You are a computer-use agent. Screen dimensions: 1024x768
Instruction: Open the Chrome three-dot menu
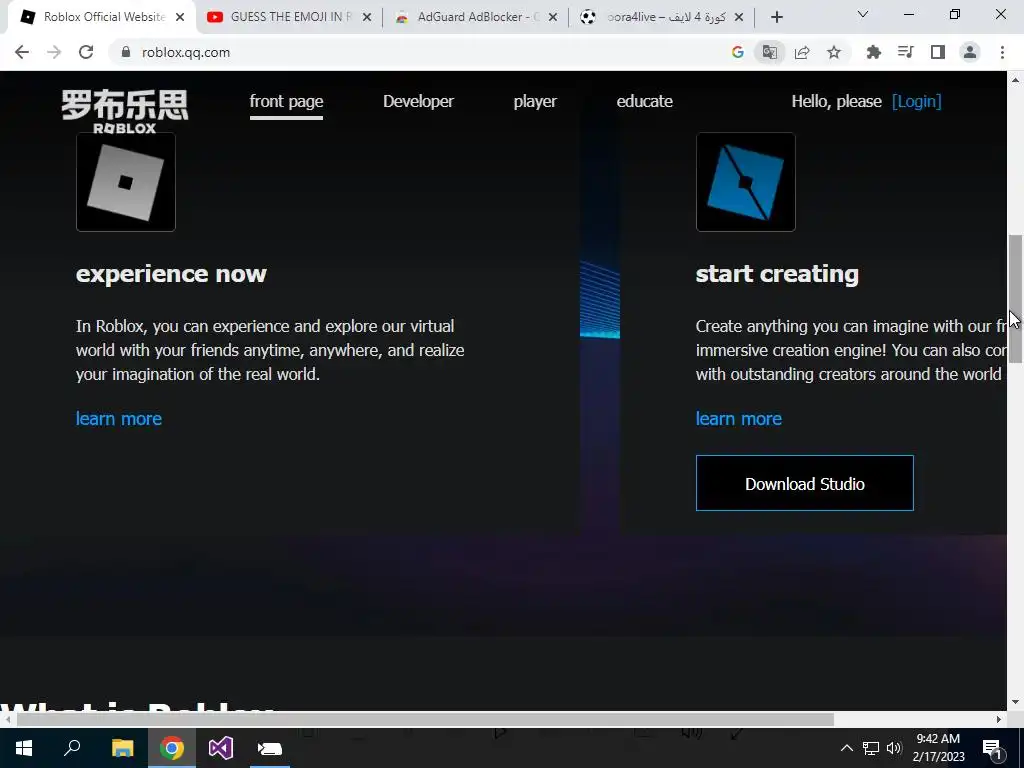point(1002,52)
